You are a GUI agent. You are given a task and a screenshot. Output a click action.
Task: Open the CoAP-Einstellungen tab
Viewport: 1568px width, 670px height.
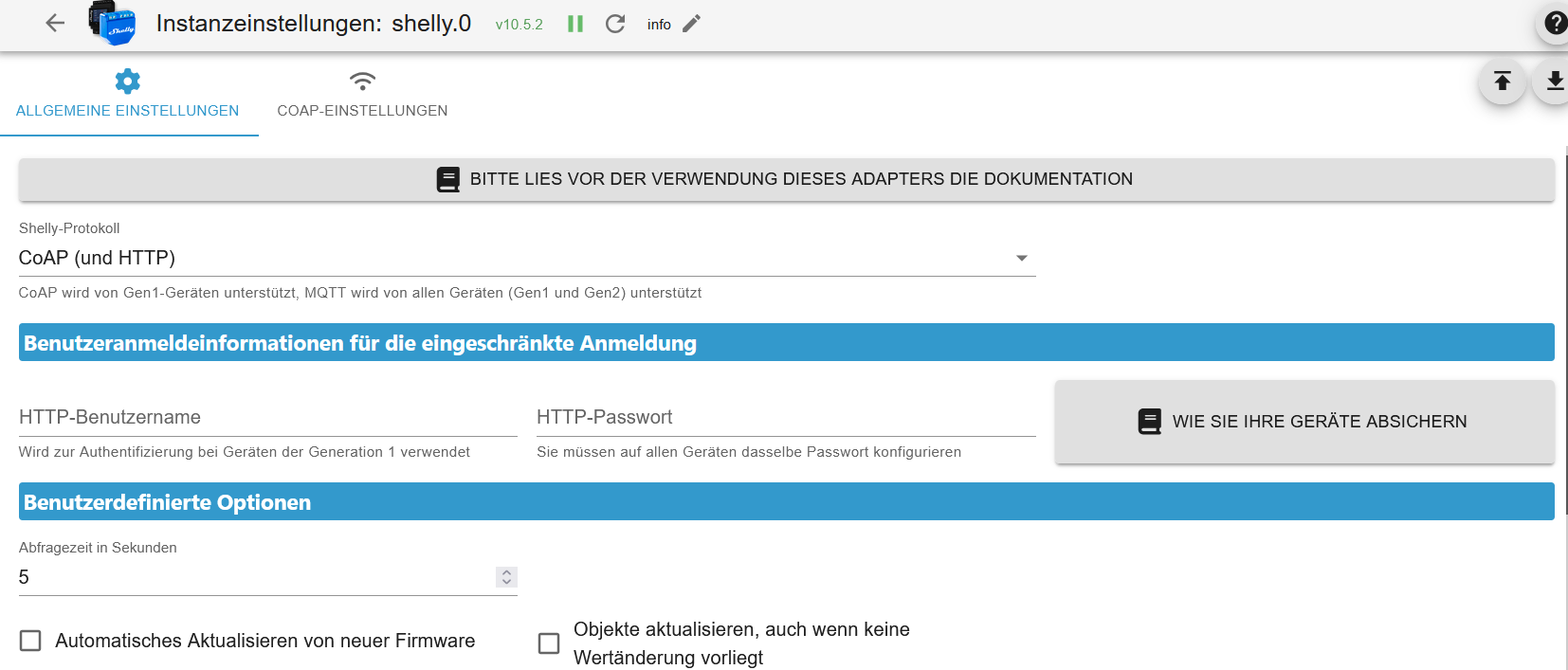pyautogui.click(x=362, y=95)
